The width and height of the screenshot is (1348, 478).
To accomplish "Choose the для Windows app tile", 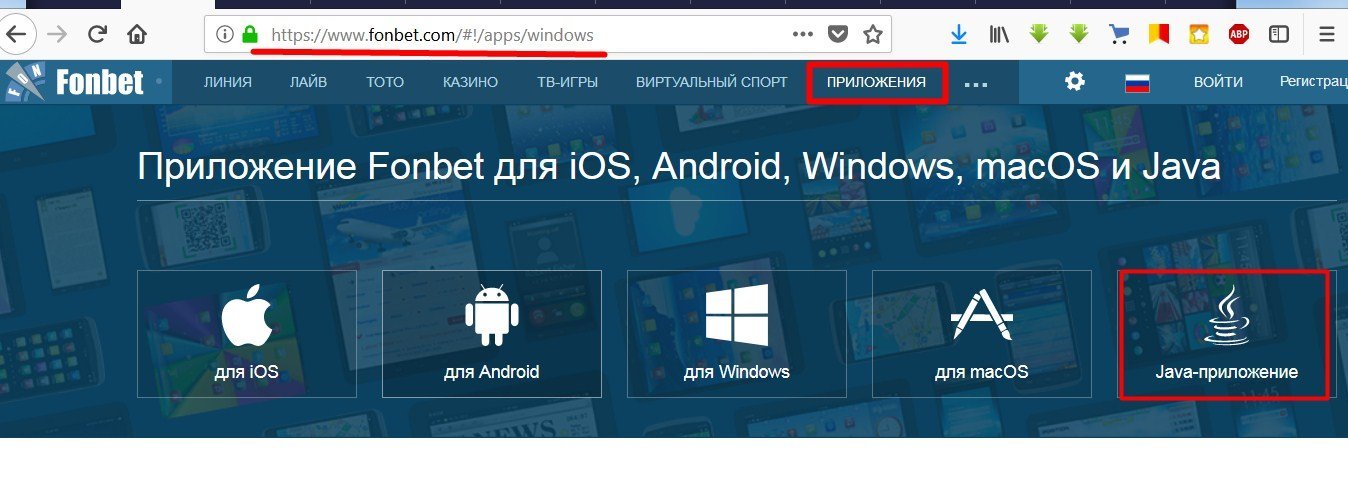I will pos(736,333).
